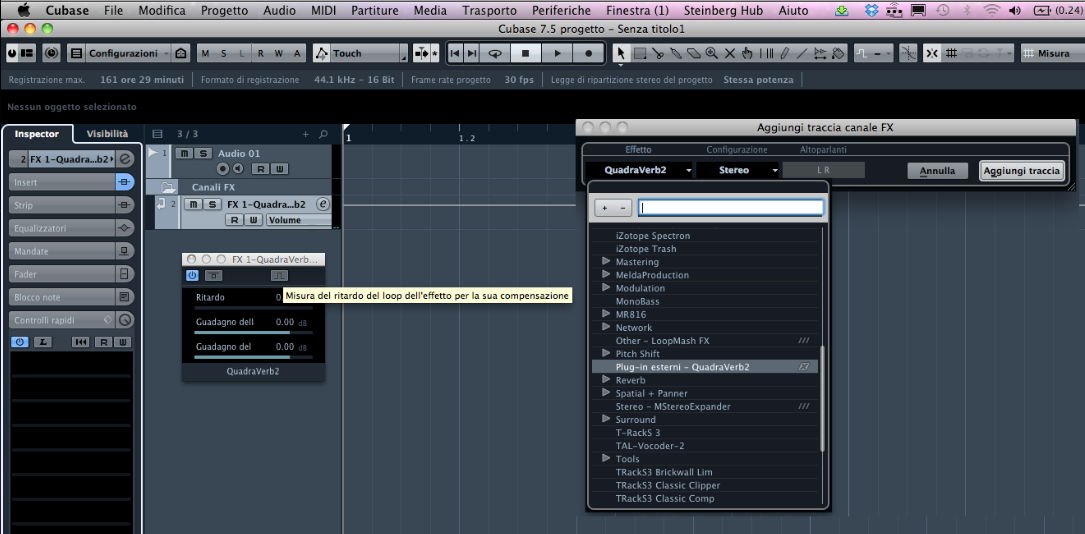The width and height of the screenshot is (1085, 534).
Task: Click the Record button in transport
Action: (588, 53)
